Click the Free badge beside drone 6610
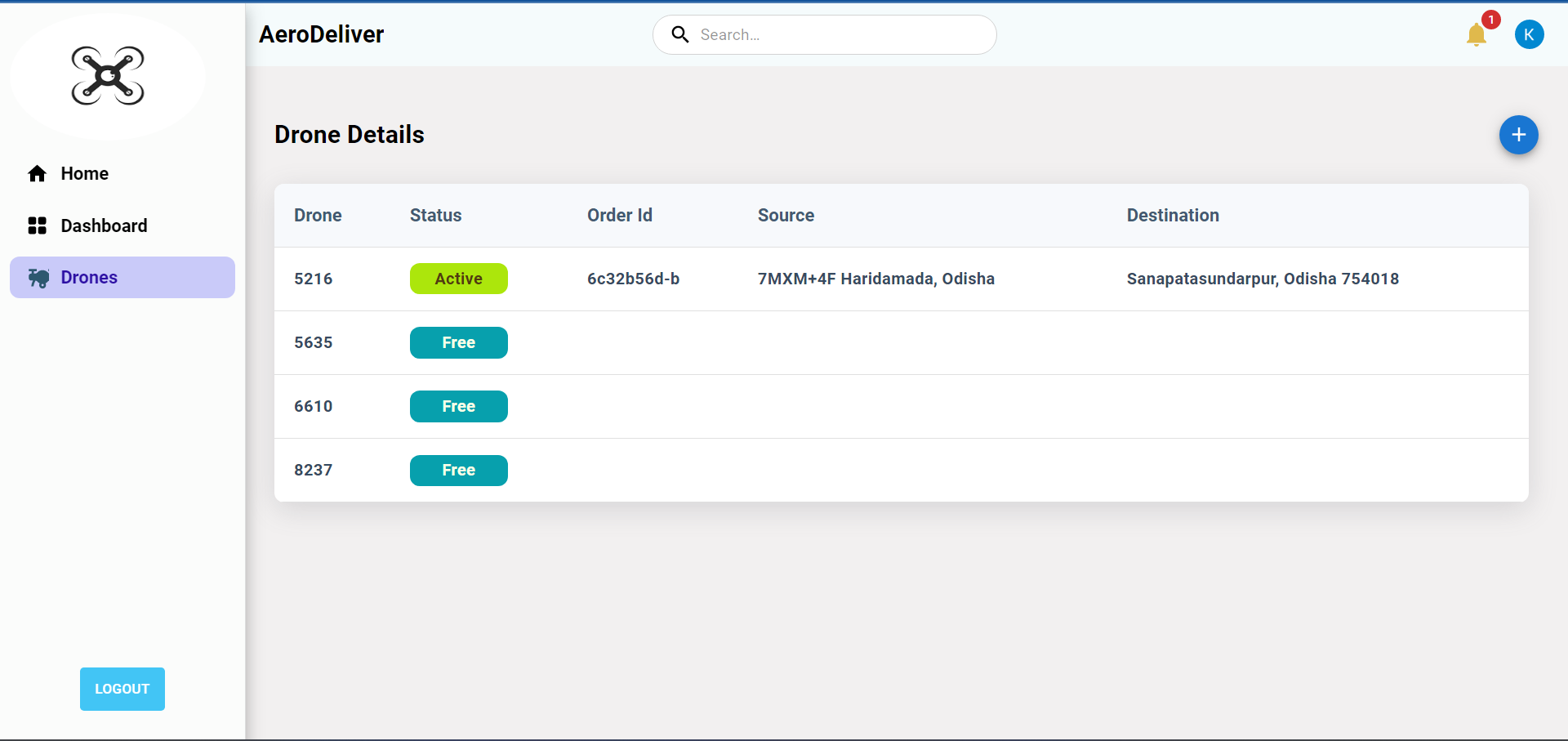1568x741 pixels. click(458, 406)
